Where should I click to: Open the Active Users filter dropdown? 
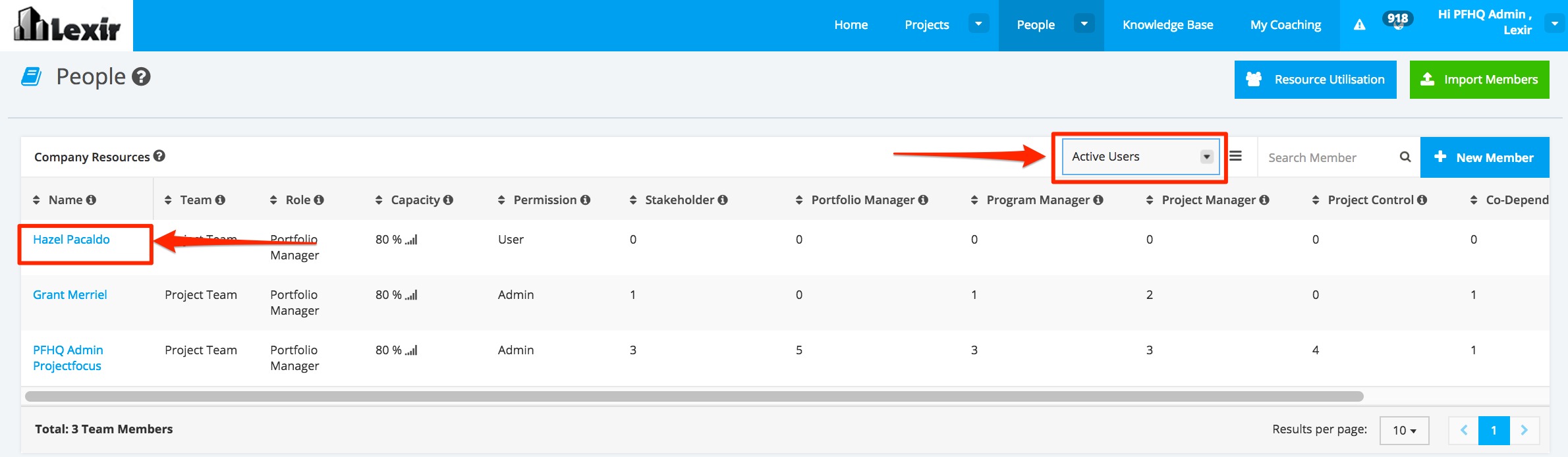coord(1141,156)
